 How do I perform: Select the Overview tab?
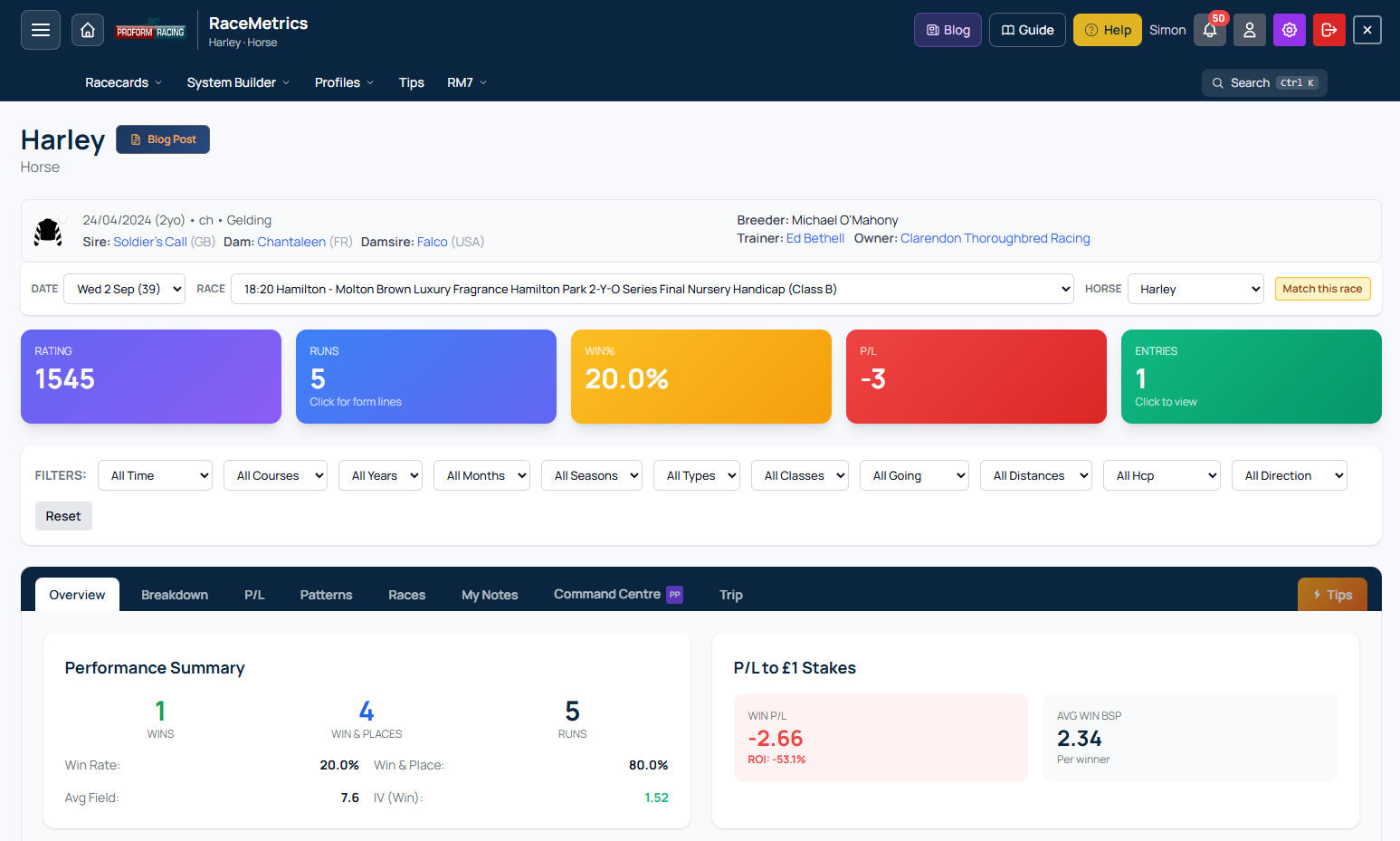click(x=77, y=595)
